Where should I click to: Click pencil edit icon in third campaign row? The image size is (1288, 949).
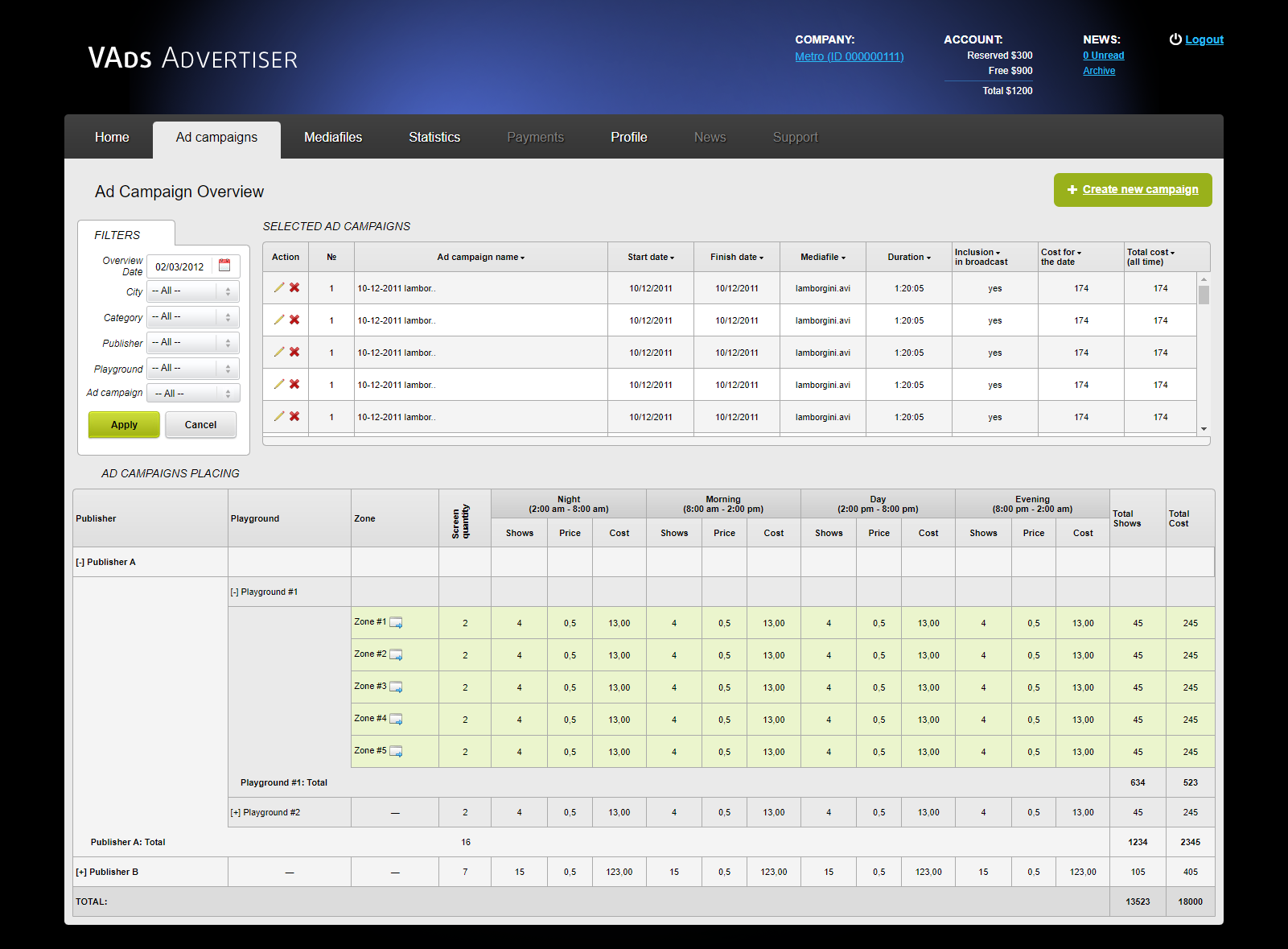tap(279, 352)
